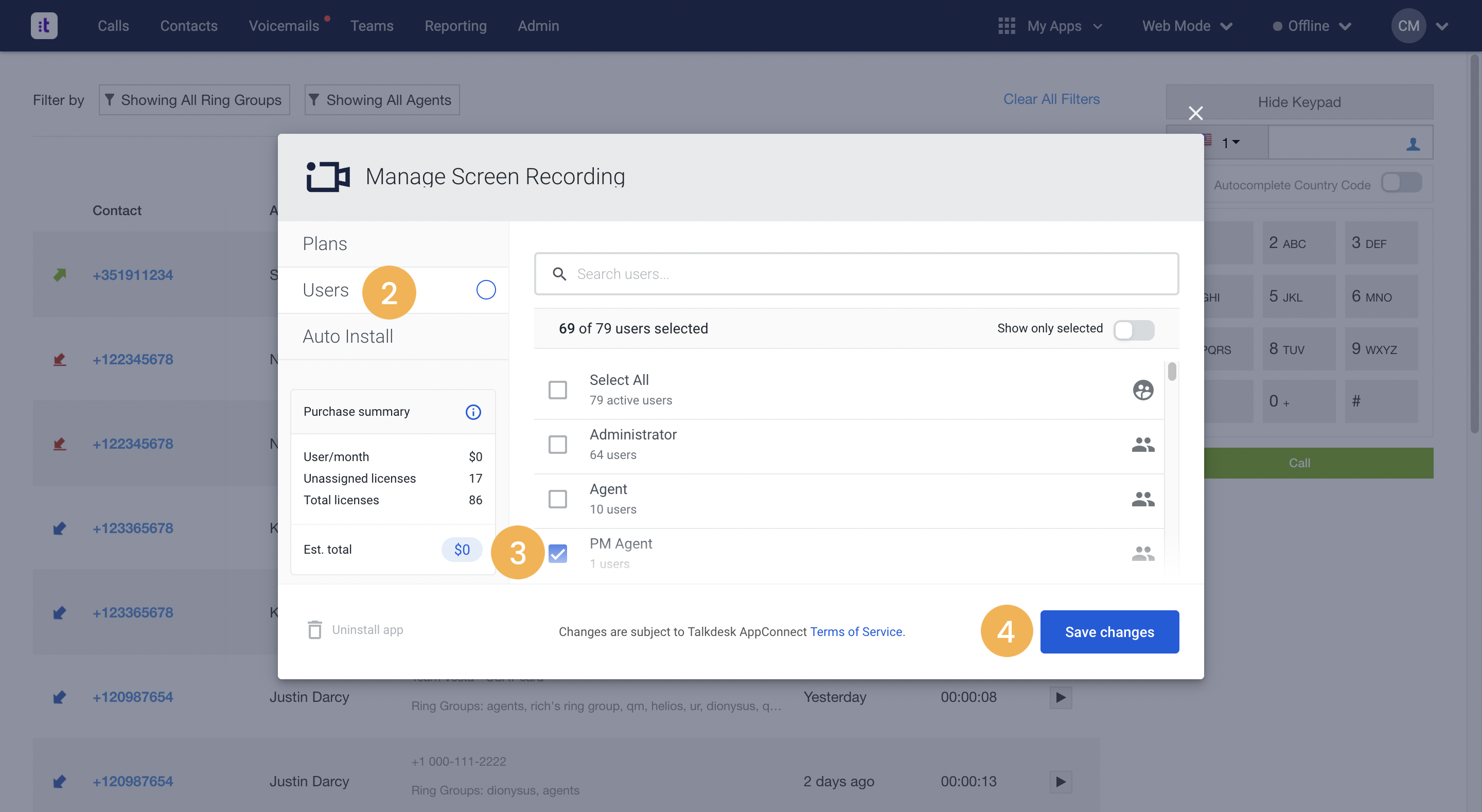Click the PM Agent group icon

pyautogui.click(x=1142, y=554)
